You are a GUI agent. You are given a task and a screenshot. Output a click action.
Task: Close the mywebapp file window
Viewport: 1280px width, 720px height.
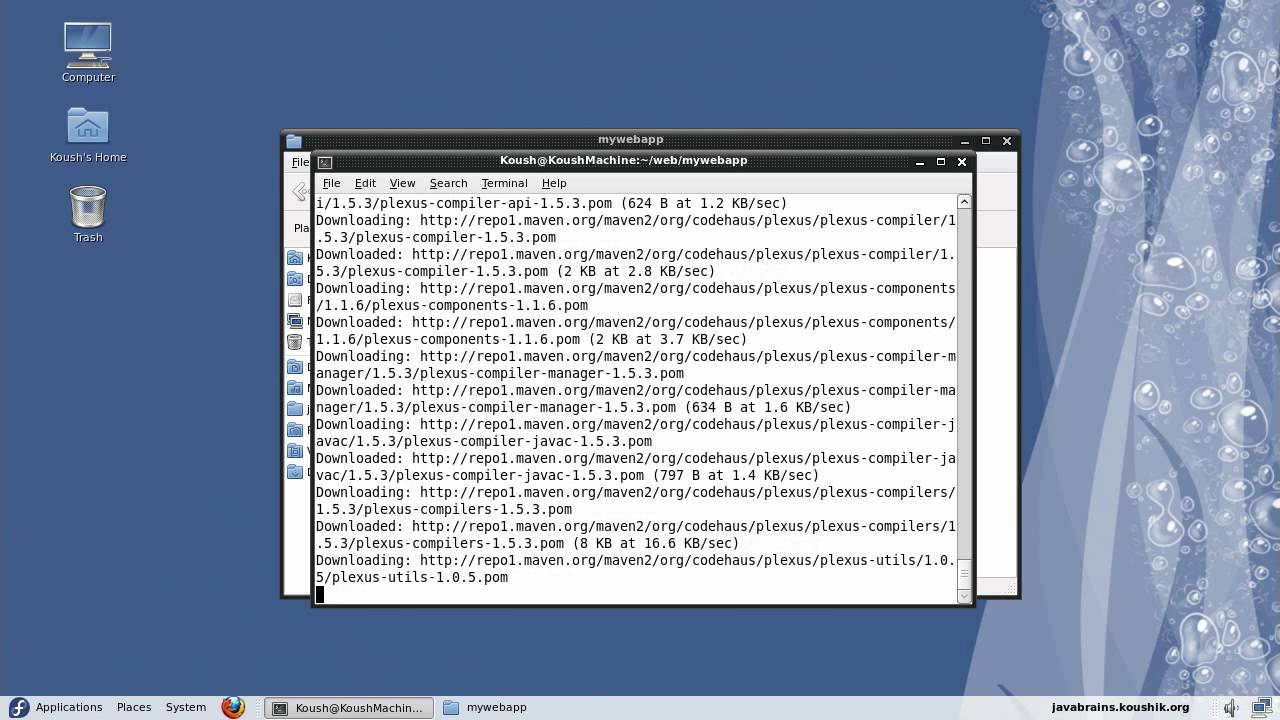(x=1007, y=141)
